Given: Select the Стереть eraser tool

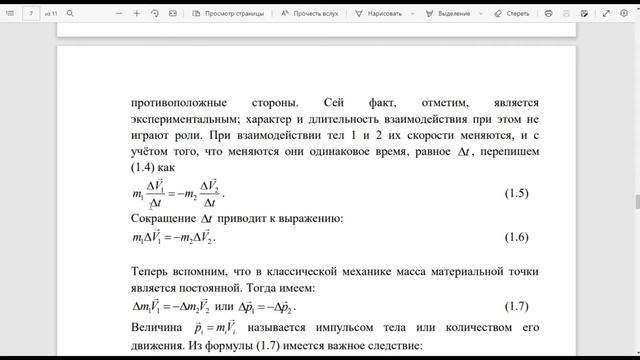Looking at the screenshot, I should pos(512,13).
